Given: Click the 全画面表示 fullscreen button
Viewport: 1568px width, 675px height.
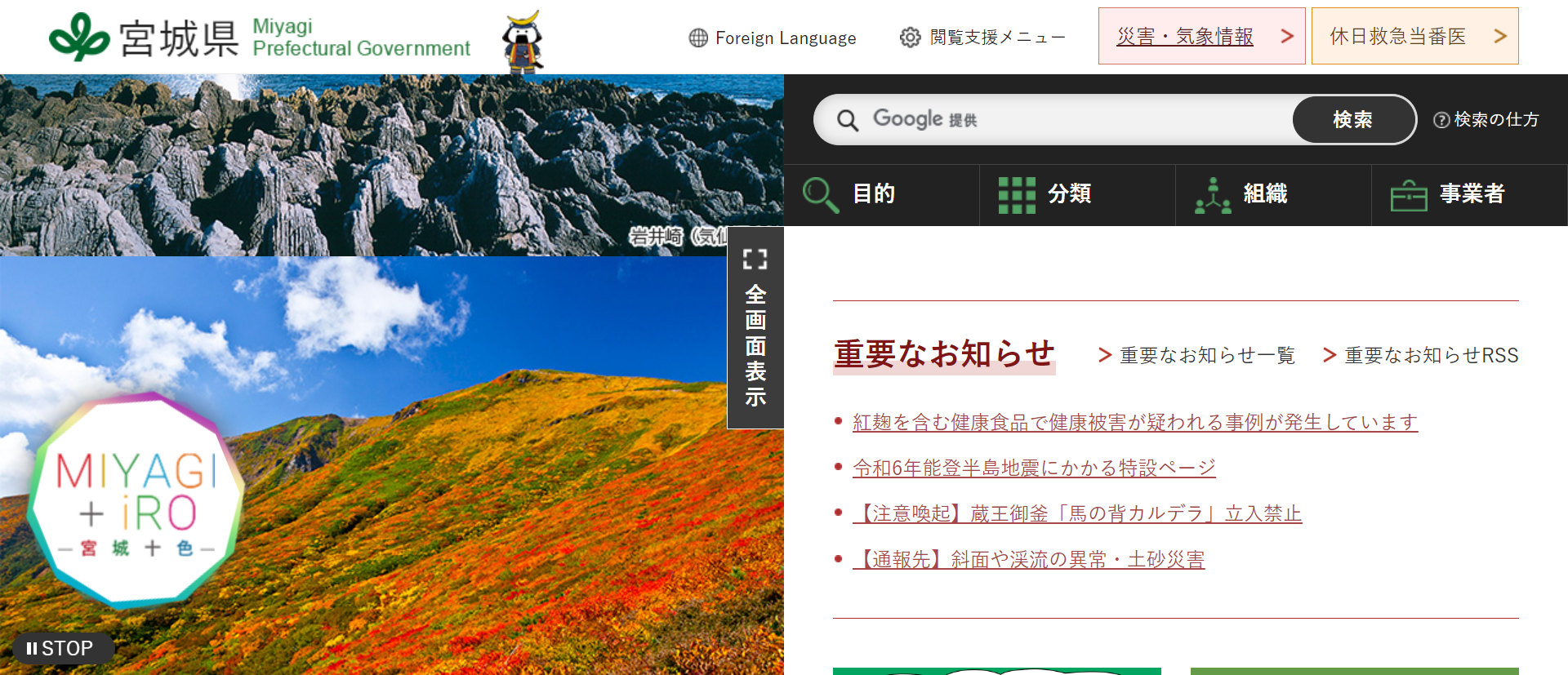Looking at the screenshot, I should (755, 327).
